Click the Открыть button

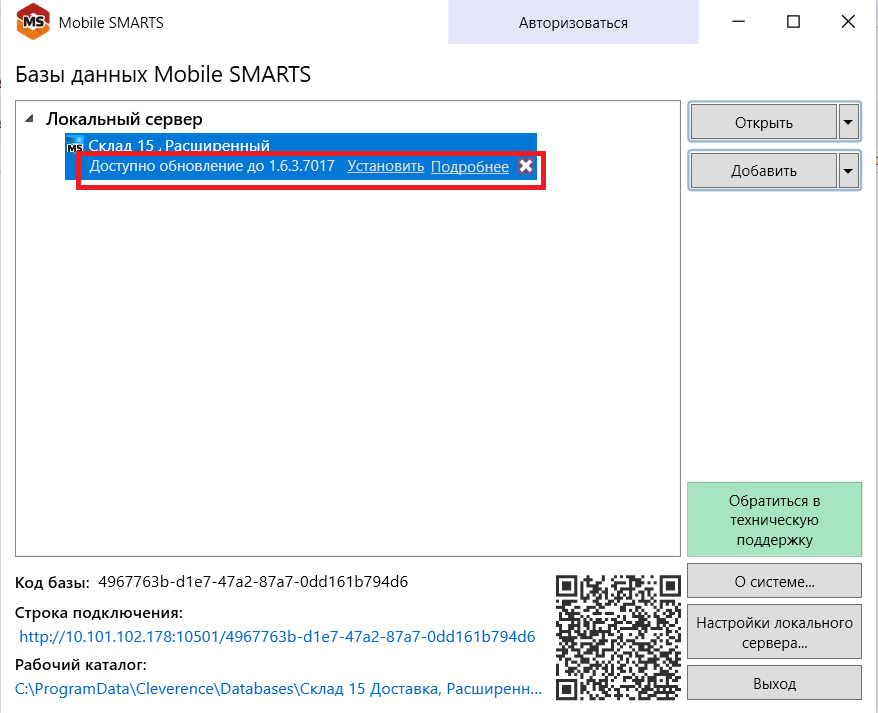pos(763,122)
